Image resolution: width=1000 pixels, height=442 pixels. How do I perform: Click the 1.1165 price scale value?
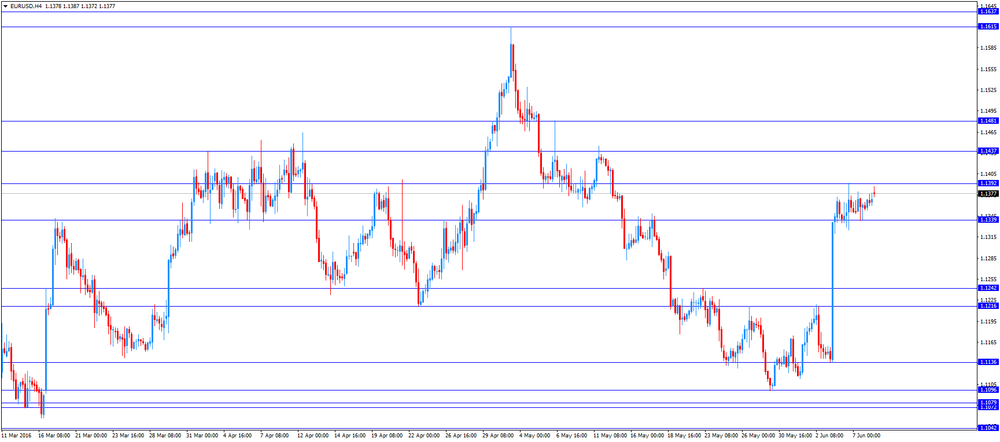tap(989, 343)
